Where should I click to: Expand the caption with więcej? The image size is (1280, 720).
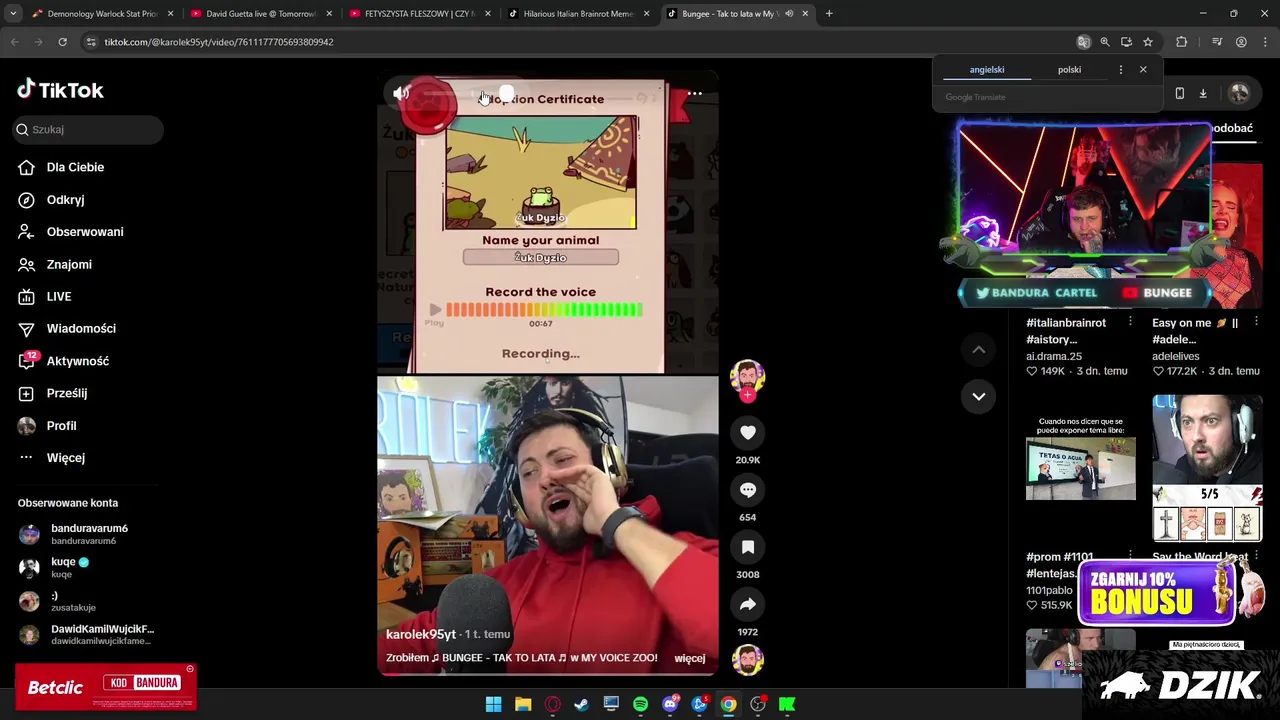tap(690, 658)
